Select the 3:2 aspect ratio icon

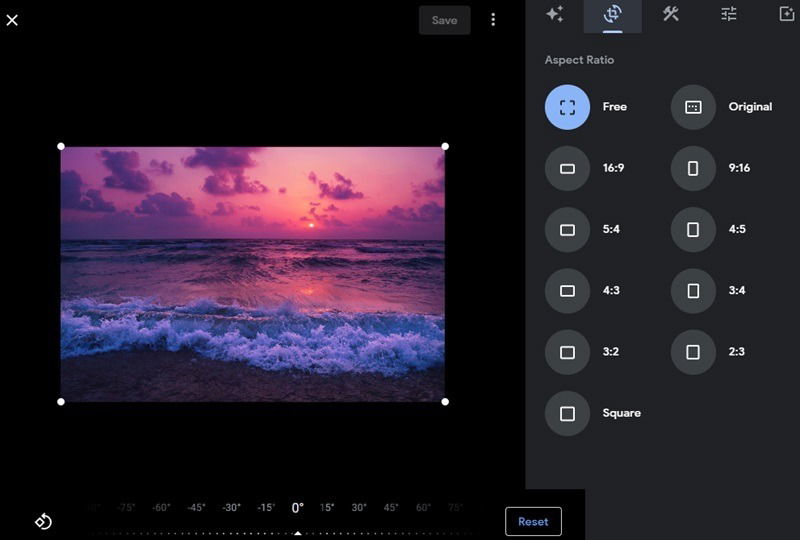[567, 352]
